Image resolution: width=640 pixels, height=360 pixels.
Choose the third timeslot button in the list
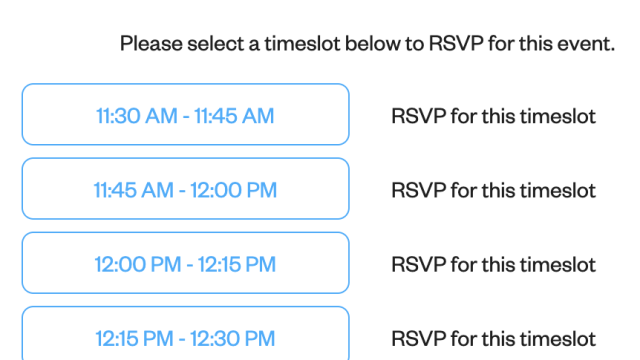point(186,263)
